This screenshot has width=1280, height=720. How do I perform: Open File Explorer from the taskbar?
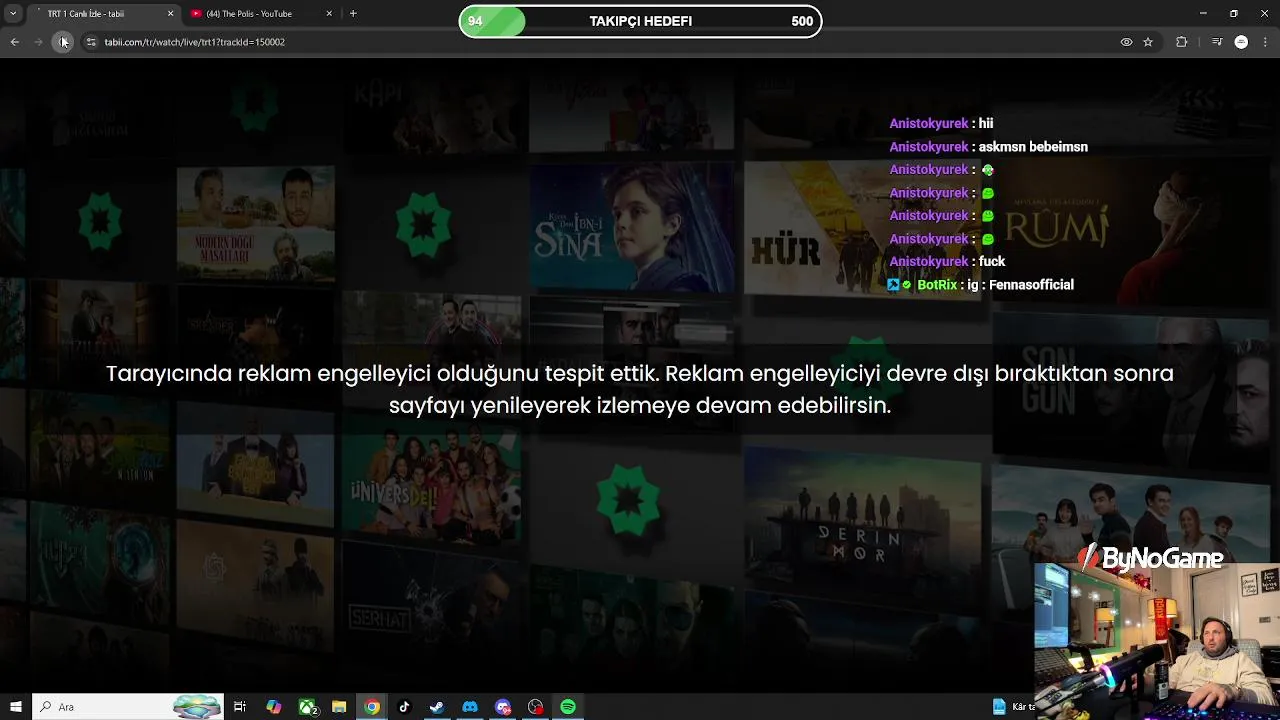[x=339, y=707]
